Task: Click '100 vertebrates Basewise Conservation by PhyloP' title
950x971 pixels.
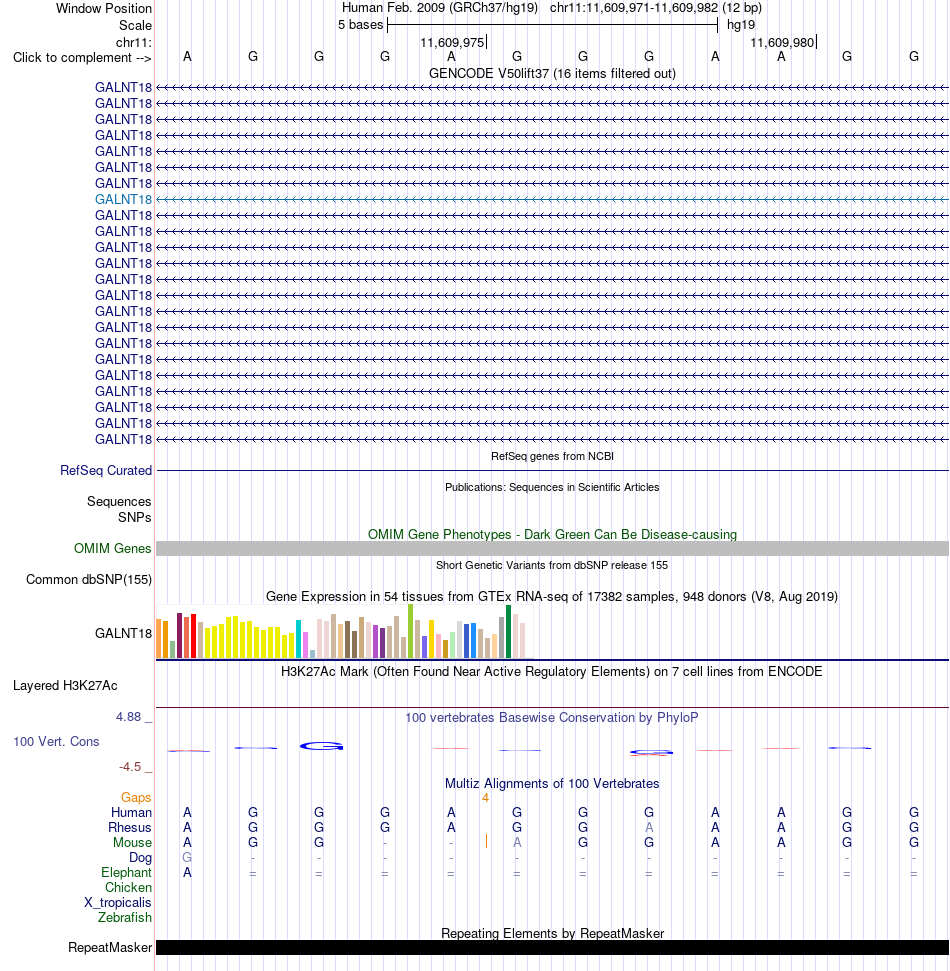Action: pos(552,718)
